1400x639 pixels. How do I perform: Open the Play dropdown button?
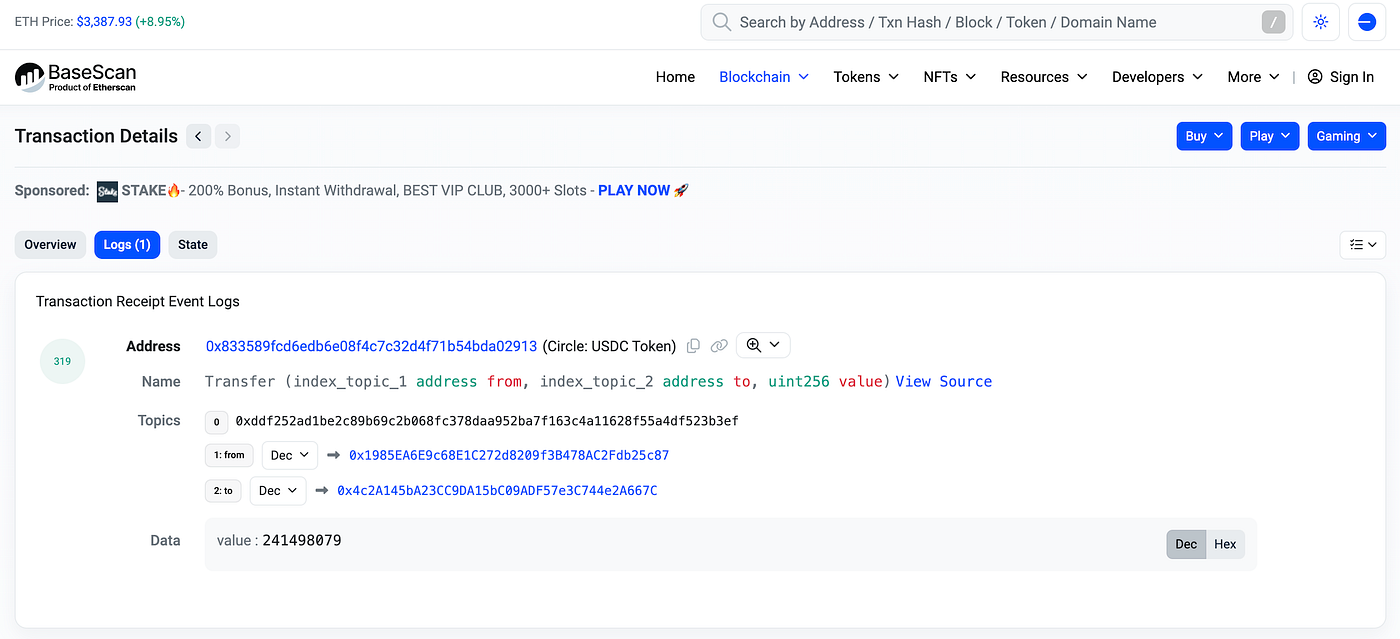point(1270,136)
